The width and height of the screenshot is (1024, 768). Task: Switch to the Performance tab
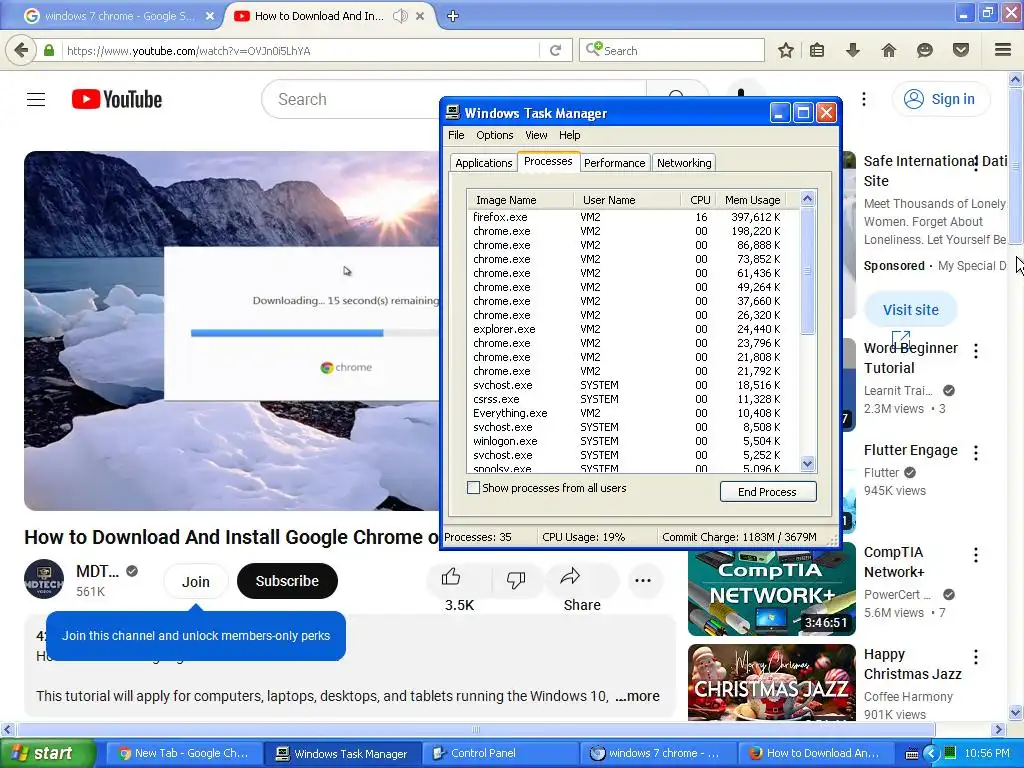tap(614, 163)
